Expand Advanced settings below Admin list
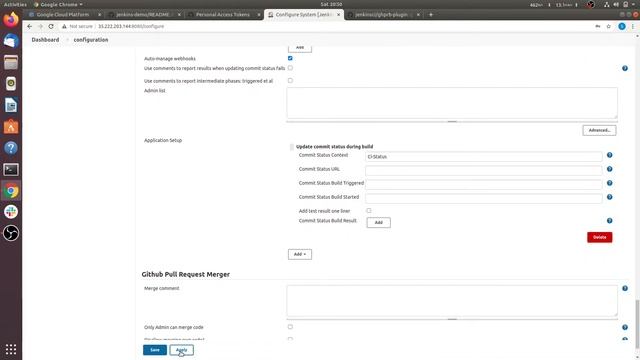 coord(599,130)
